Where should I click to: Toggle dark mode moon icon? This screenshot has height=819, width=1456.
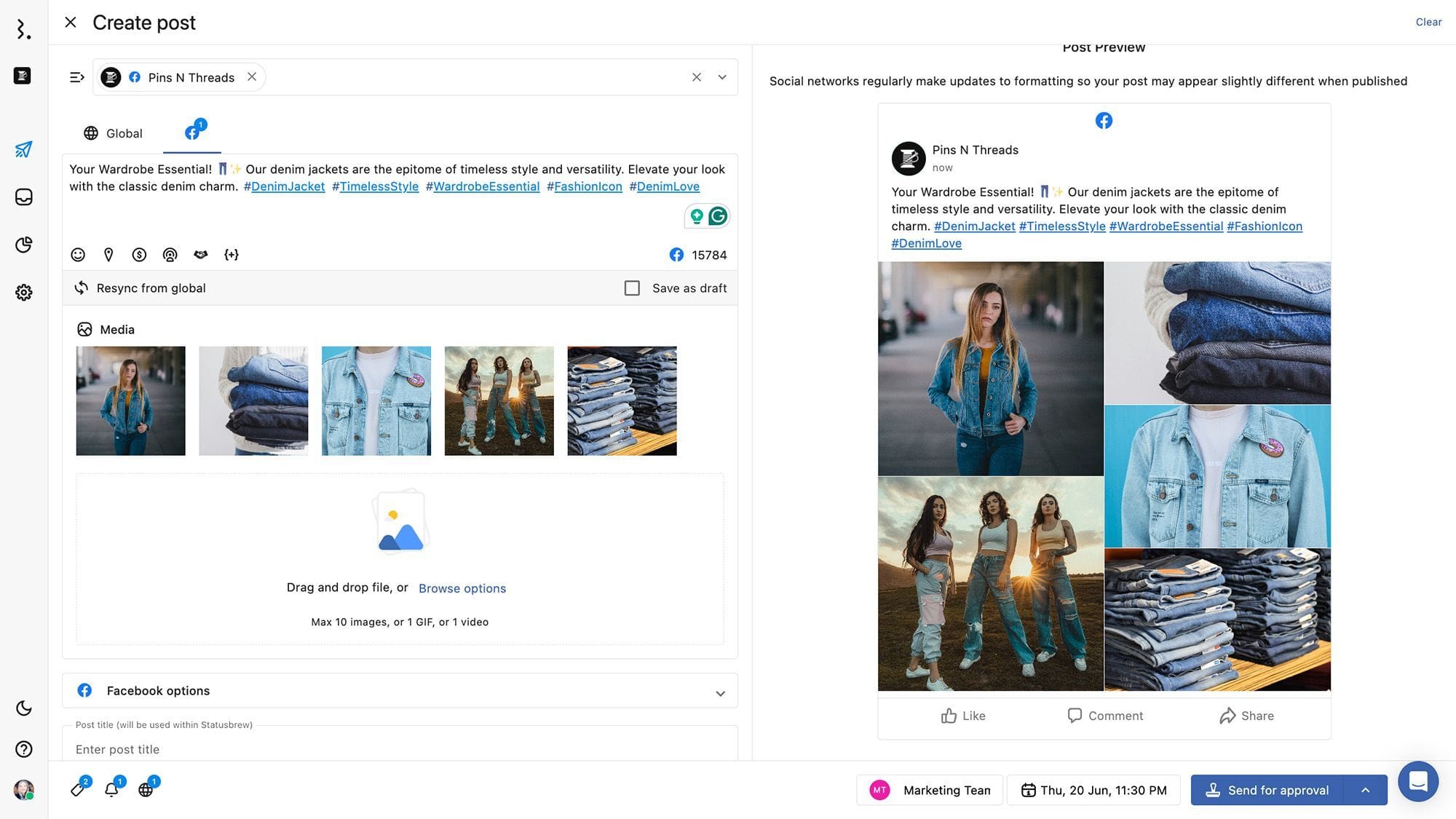pos(23,708)
